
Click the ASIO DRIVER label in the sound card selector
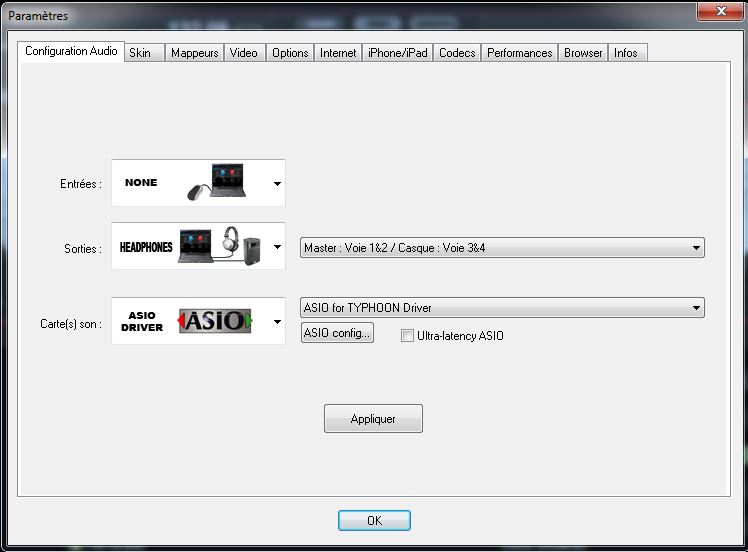tap(142, 321)
